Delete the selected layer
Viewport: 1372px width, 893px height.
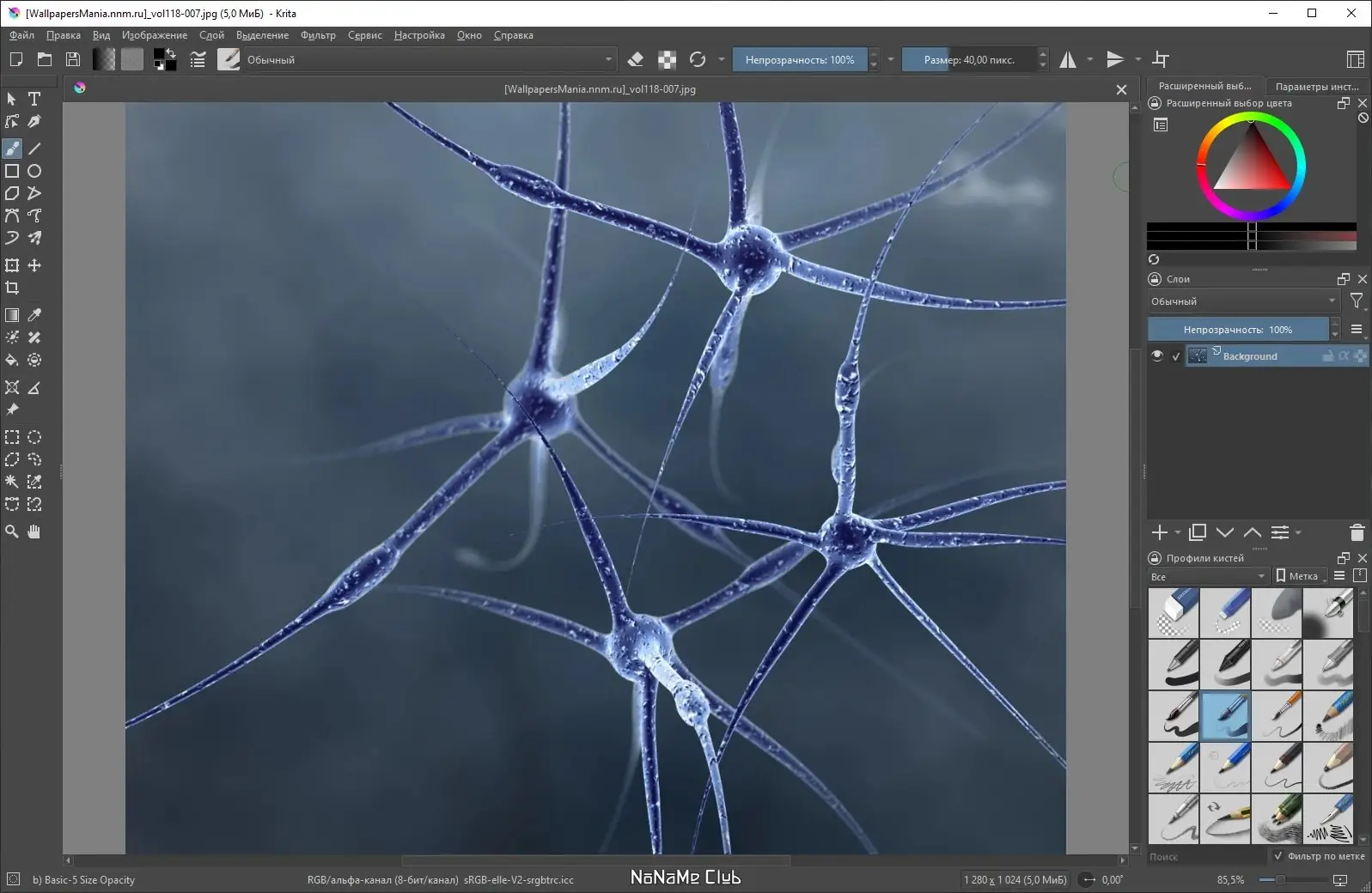[x=1357, y=532]
